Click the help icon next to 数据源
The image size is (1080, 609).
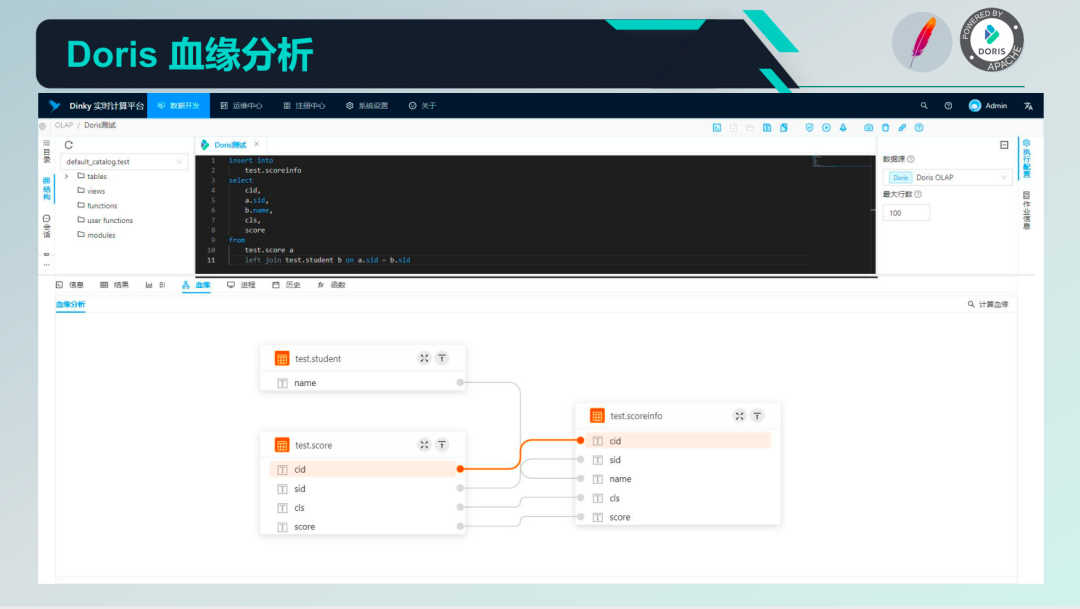911,159
